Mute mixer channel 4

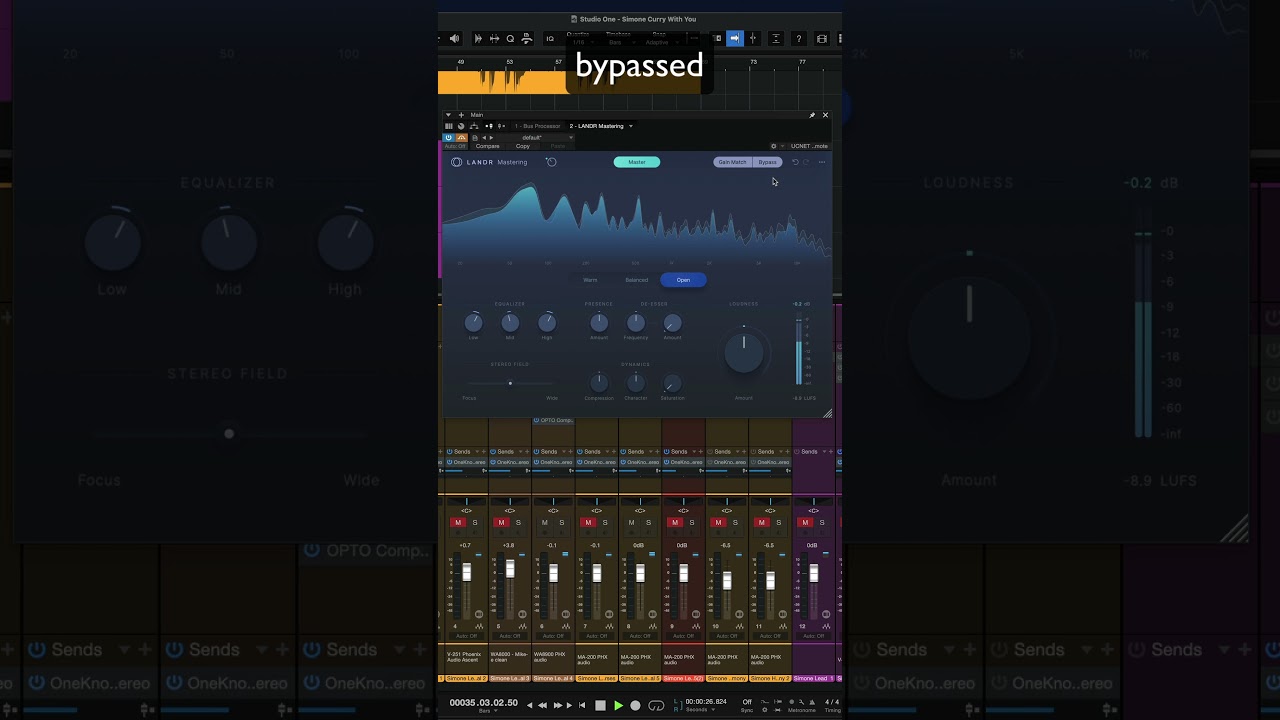tap(458, 522)
